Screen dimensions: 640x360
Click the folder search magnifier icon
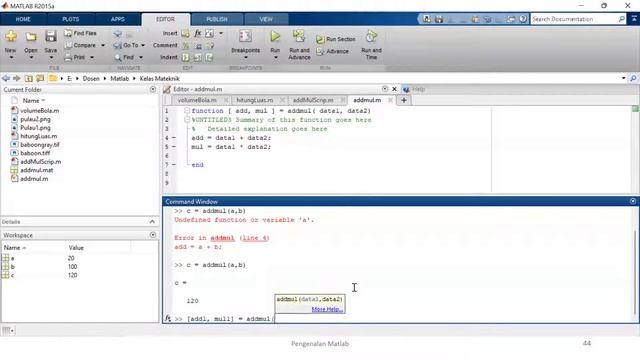click(x=633, y=78)
